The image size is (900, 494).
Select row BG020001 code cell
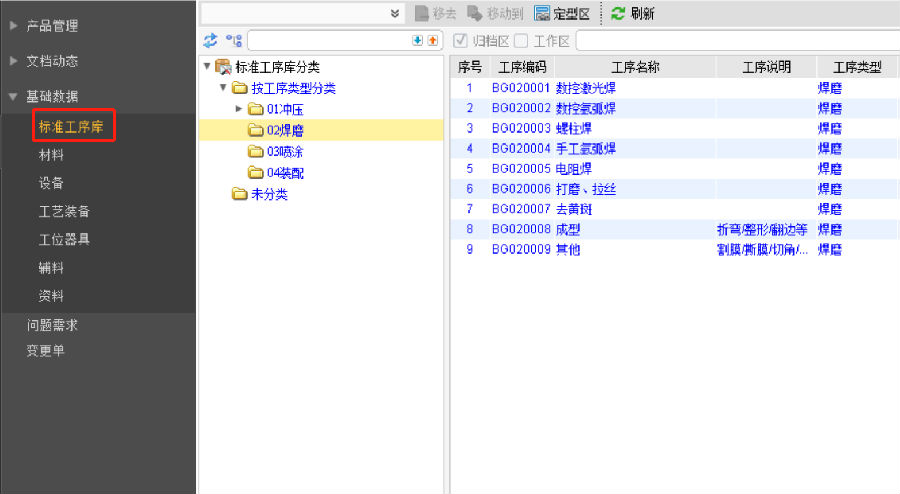[521, 88]
